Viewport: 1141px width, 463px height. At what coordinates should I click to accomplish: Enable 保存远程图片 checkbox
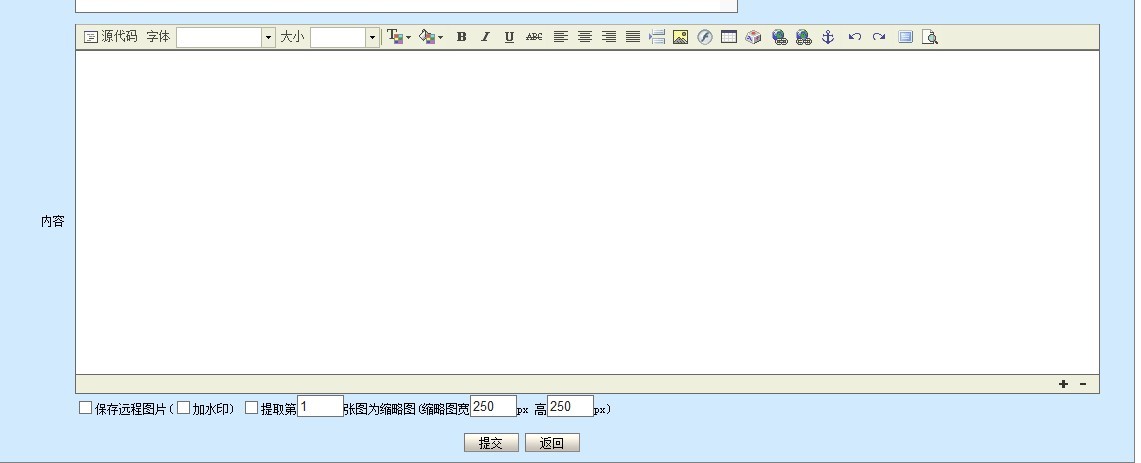85,408
